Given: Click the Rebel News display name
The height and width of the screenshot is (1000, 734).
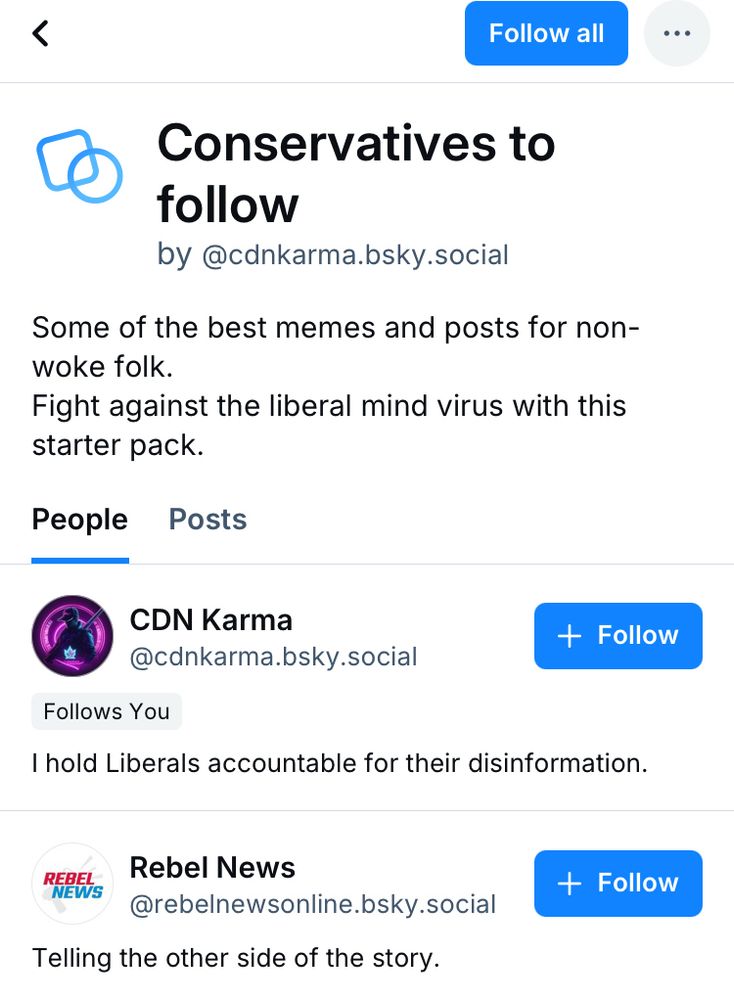Looking at the screenshot, I should click(x=212, y=868).
